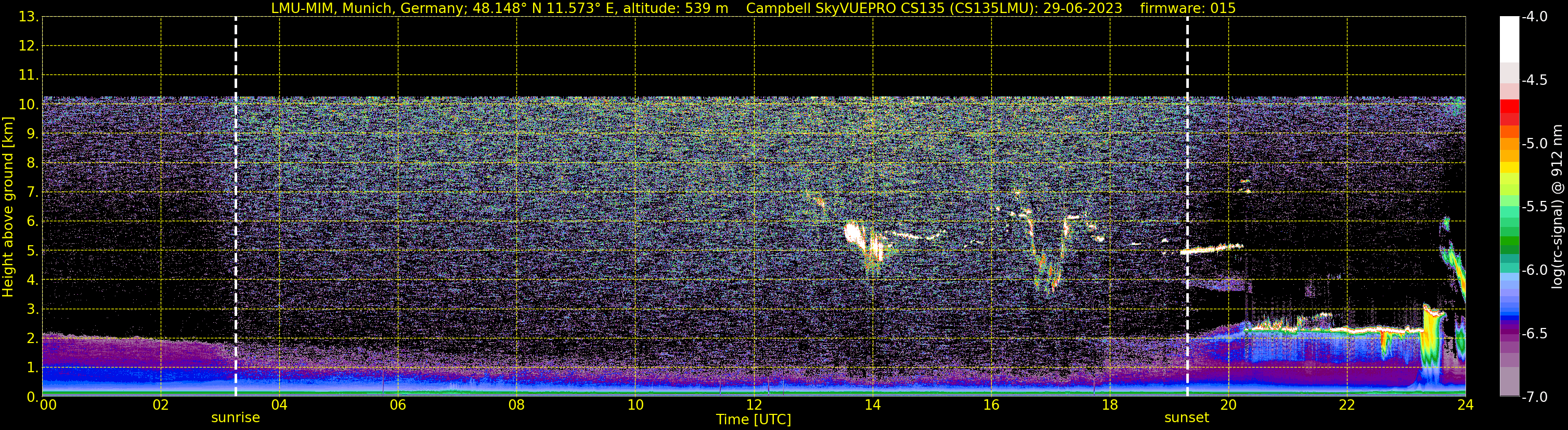
Task: Click the '12' tick on the time axis
Action: [x=754, y=405]
